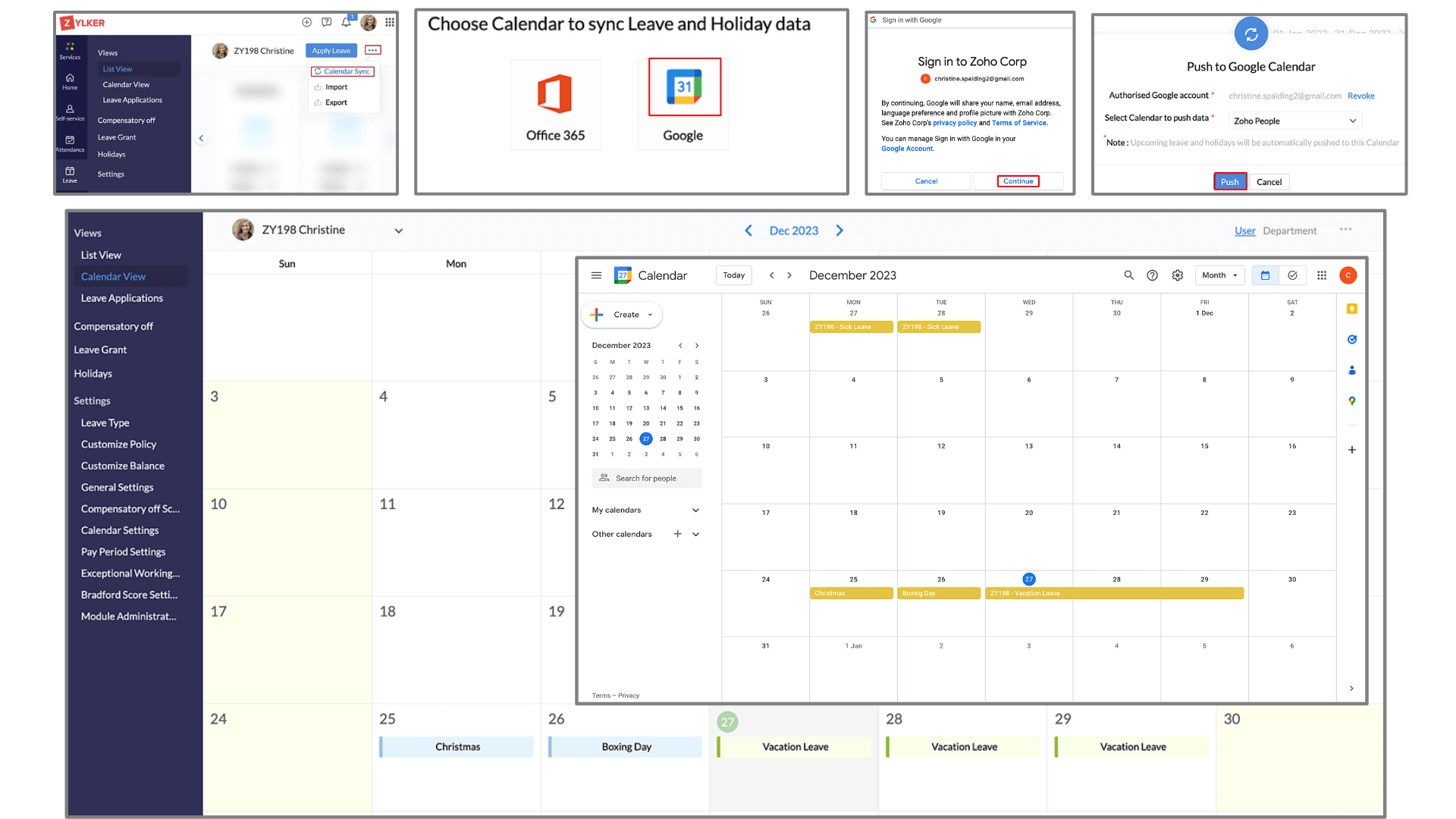The width and height of the screenshot is (1456, 819).
Task: Click the Google Calendar search icon
Action: coord(1128,275)
